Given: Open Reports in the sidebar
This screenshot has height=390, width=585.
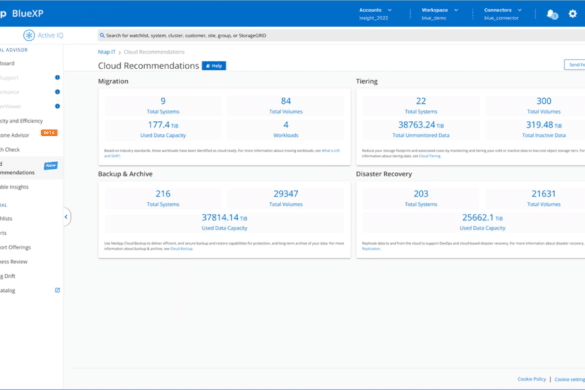Looking at the screenshot, I should pos(3,233).
